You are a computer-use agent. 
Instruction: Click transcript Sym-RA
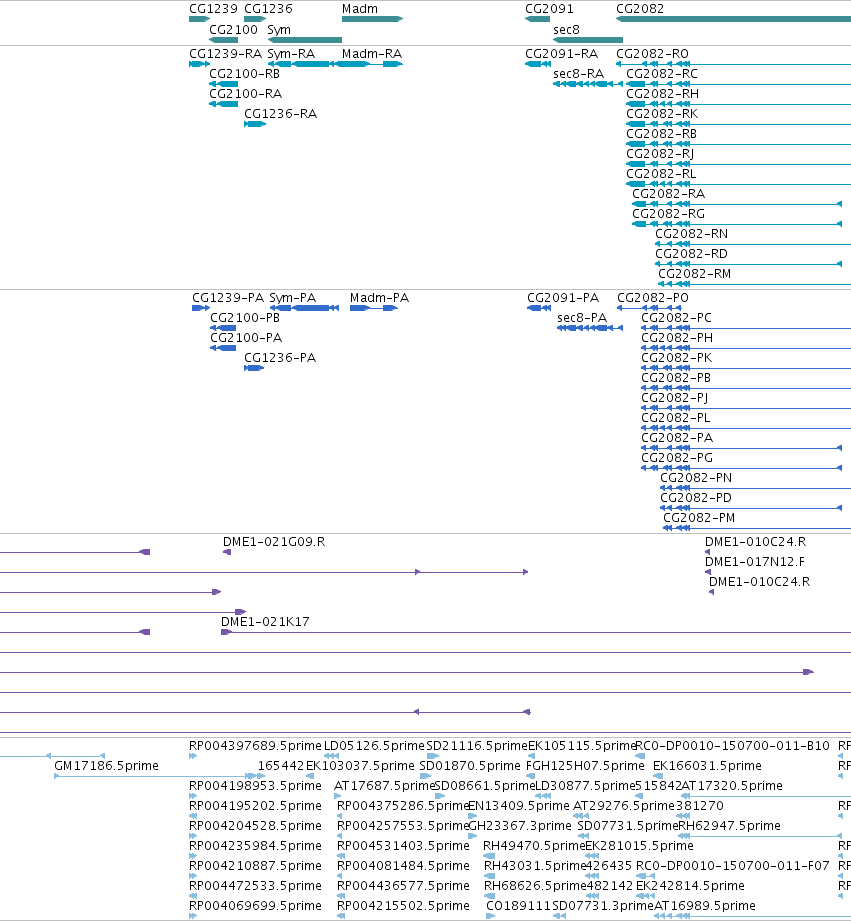coord(291,53)
